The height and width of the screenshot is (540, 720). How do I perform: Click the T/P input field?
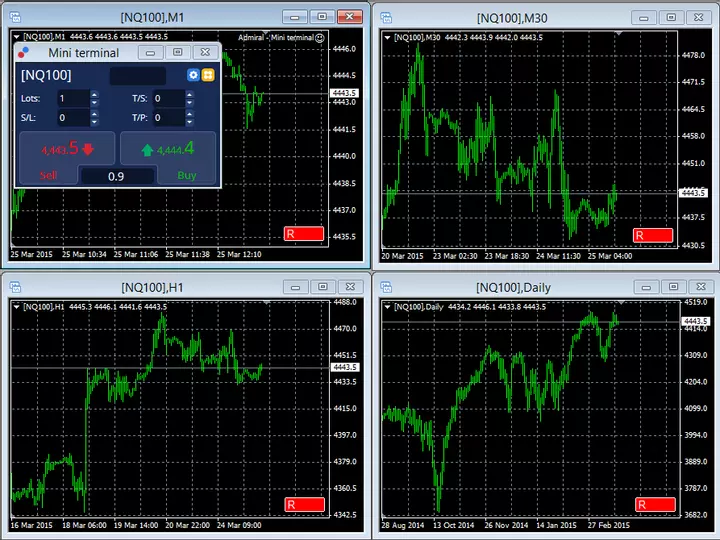coord(169,118)
